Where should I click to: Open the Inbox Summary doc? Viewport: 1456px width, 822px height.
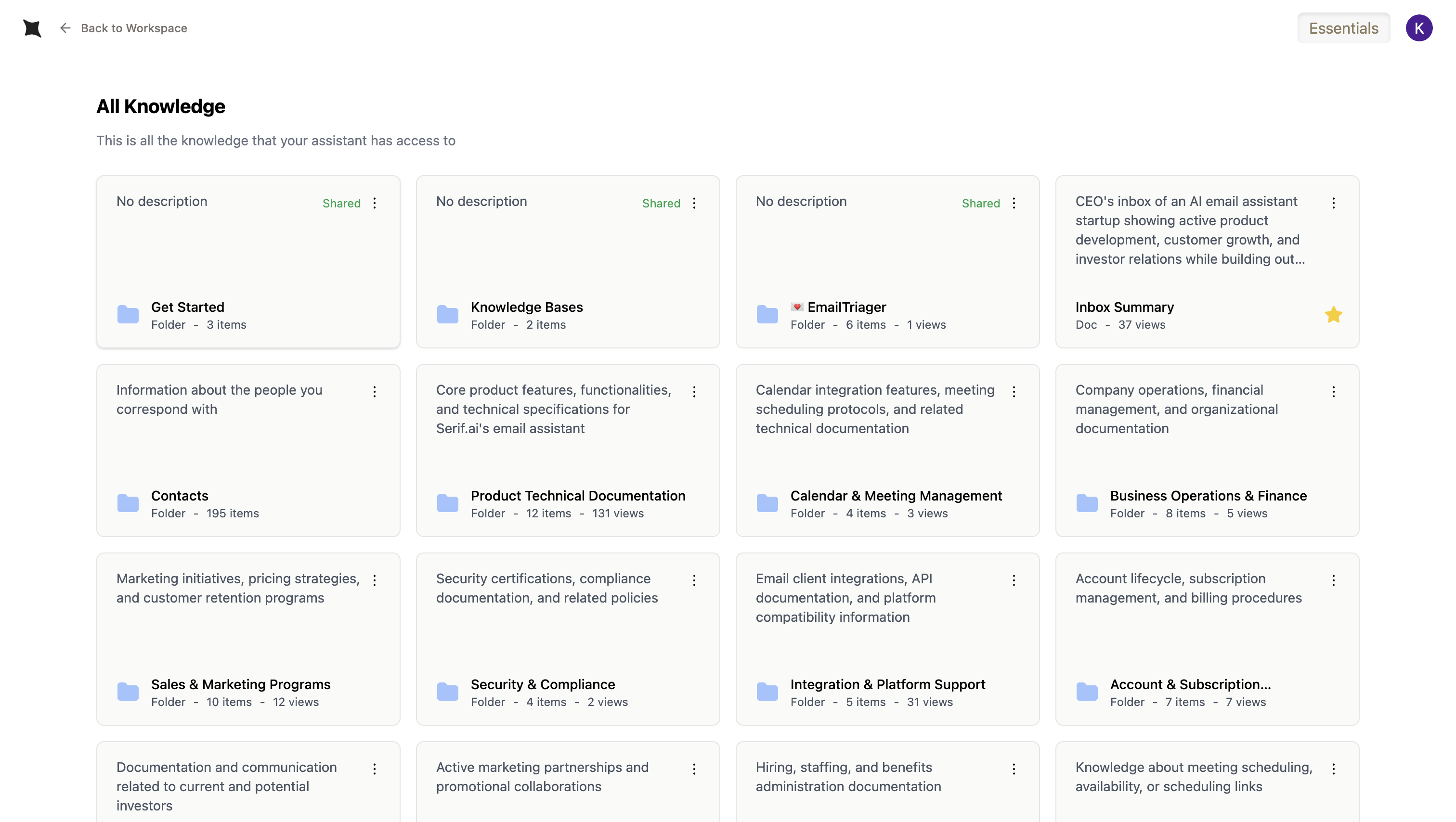click(1124, 308)
